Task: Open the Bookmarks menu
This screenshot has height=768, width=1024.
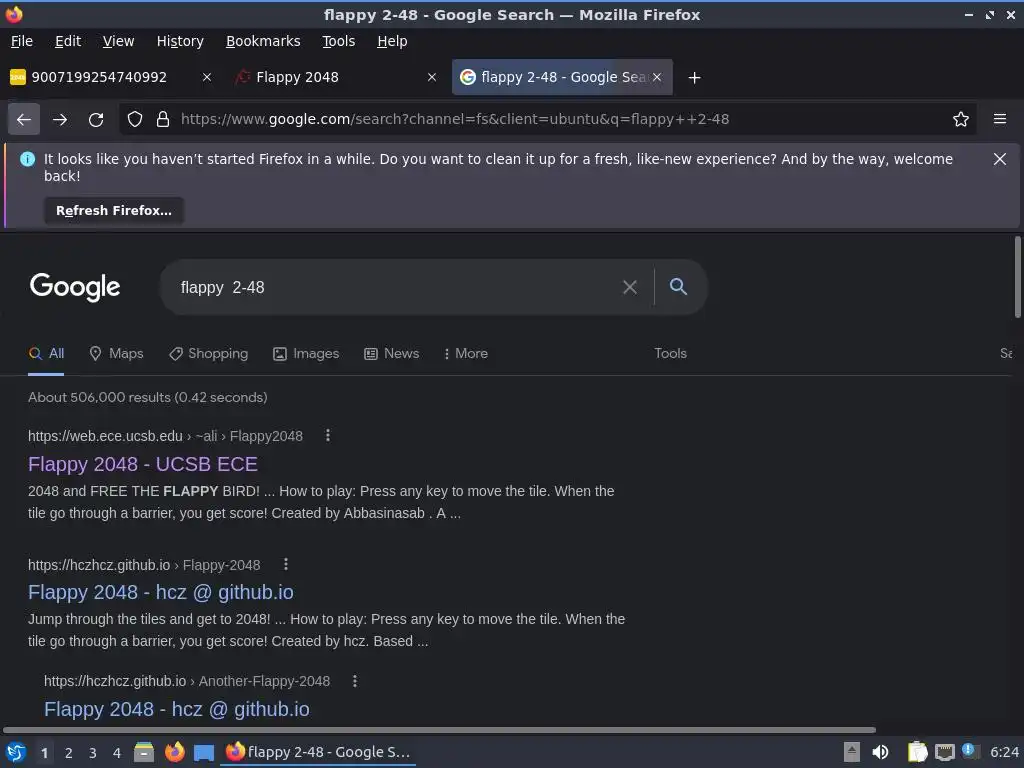Action: 263,41
